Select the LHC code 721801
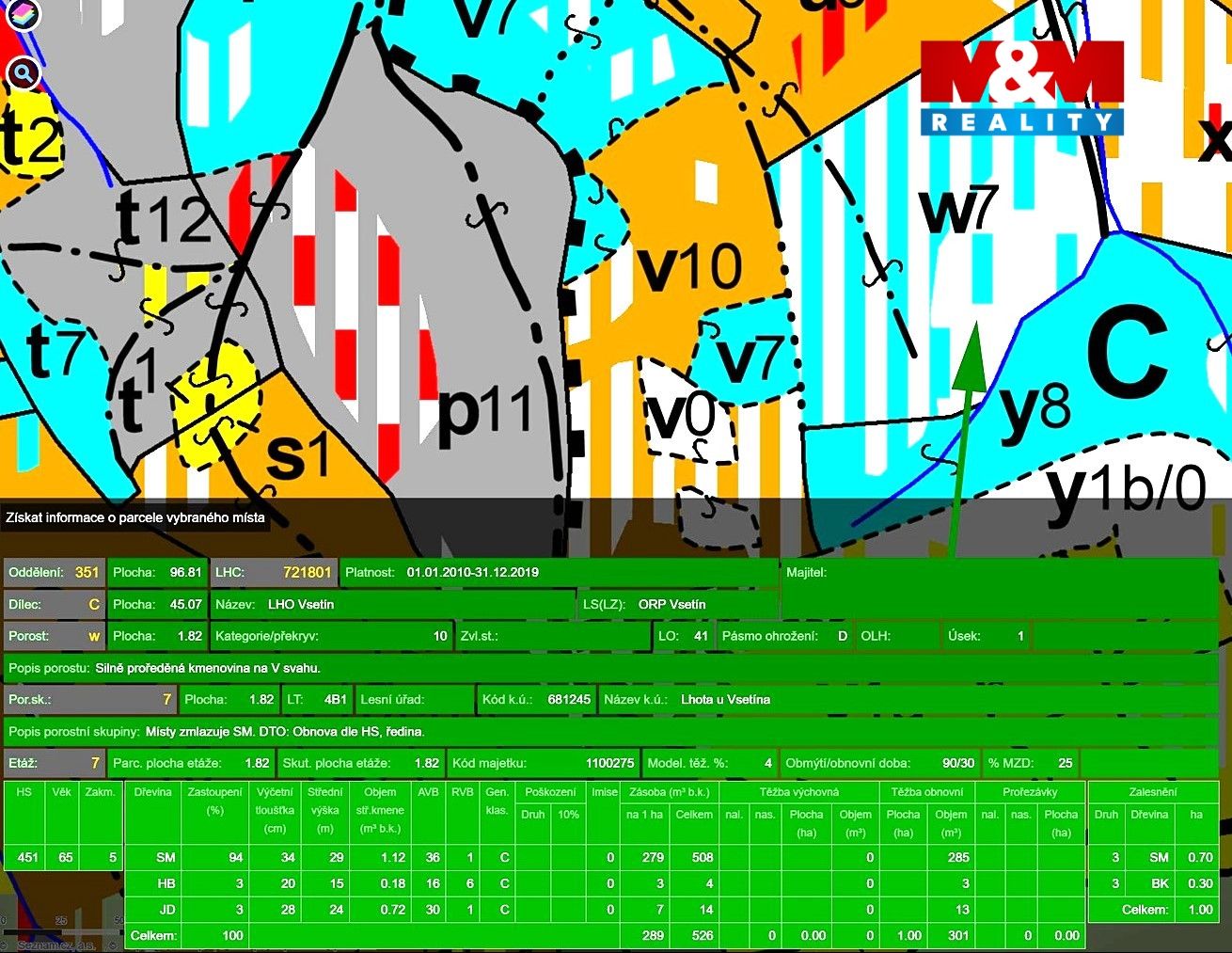 point(307,572)
